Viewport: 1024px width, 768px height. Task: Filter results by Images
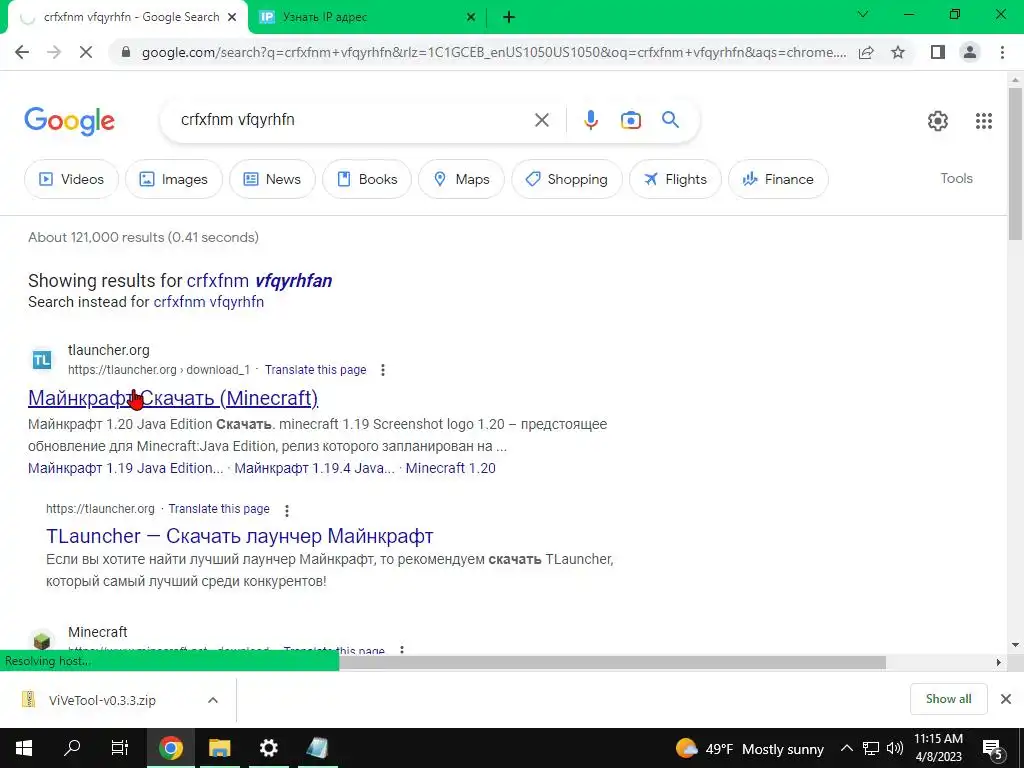pyautogui.click(x=174, y=179)
